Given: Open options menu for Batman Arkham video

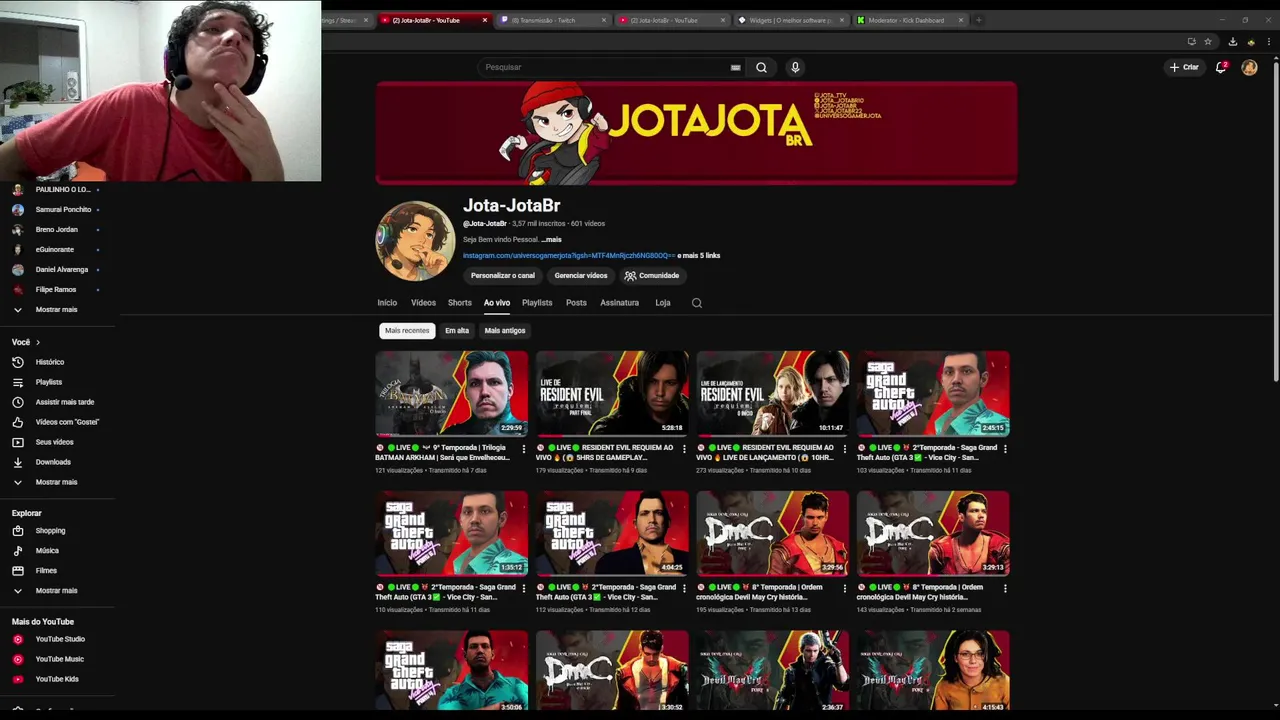Looking at the screenshot, I should 523,449.
